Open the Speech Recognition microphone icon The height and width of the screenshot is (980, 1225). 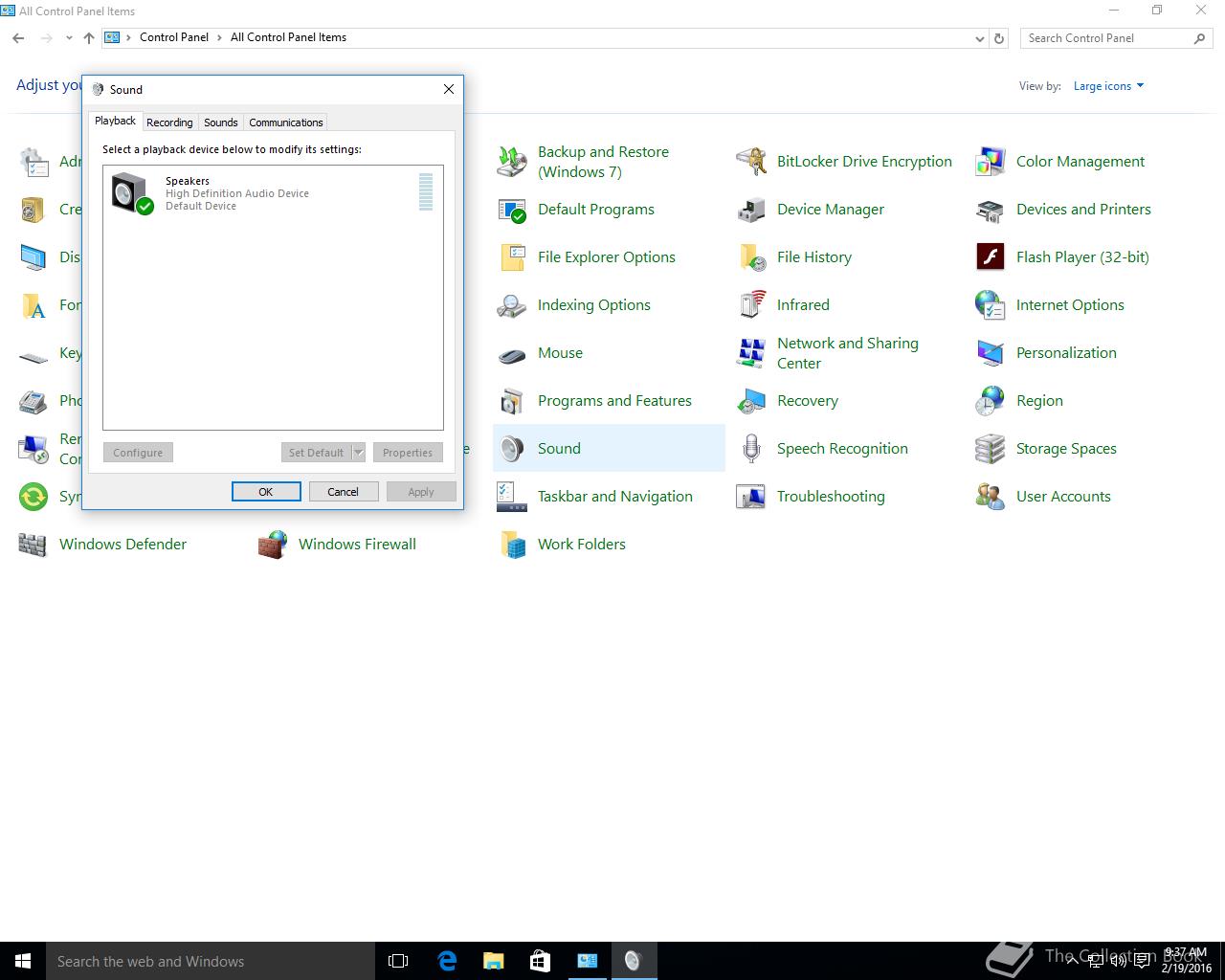(751, 449)
